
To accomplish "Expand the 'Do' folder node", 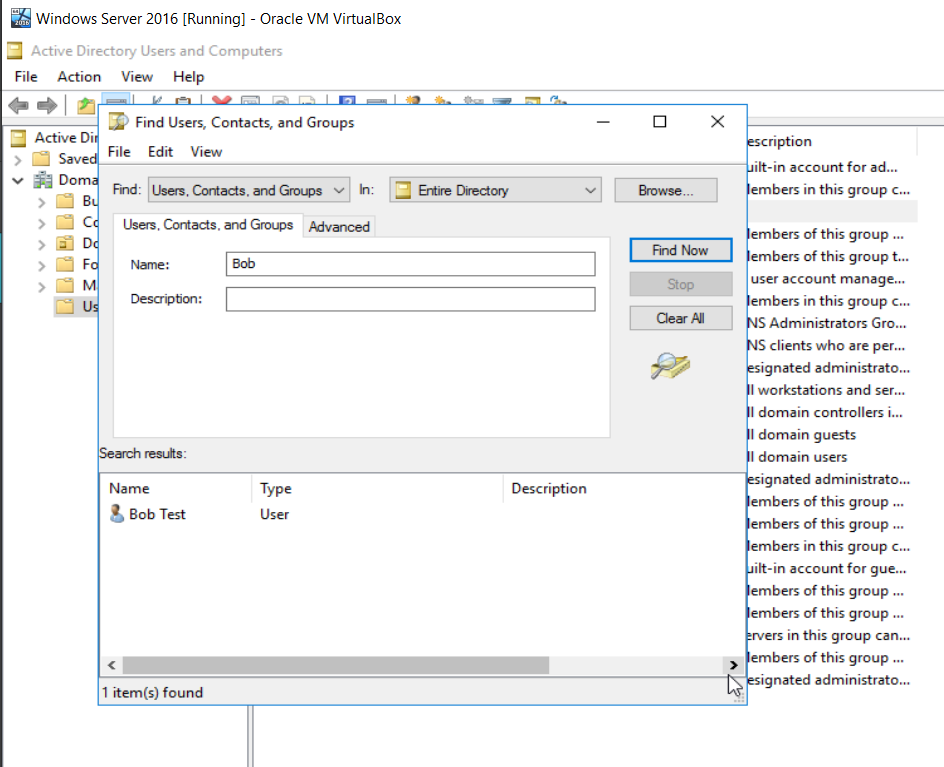I will click(x=41, y=245).
